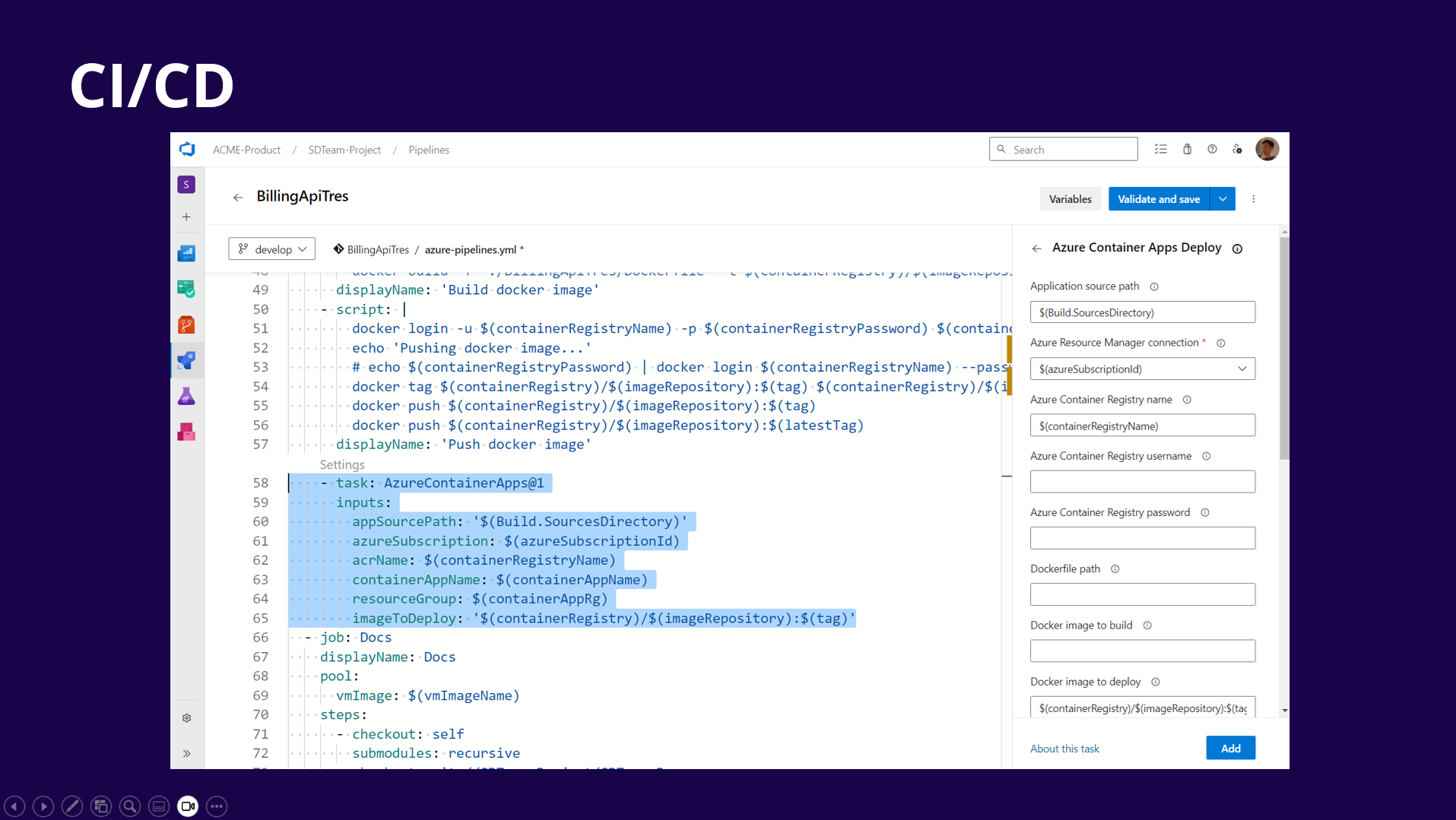Open marketplace bag icon in header
Image resolution: width=1456 pixels, height=820 pixels.
pos(1187,150)
